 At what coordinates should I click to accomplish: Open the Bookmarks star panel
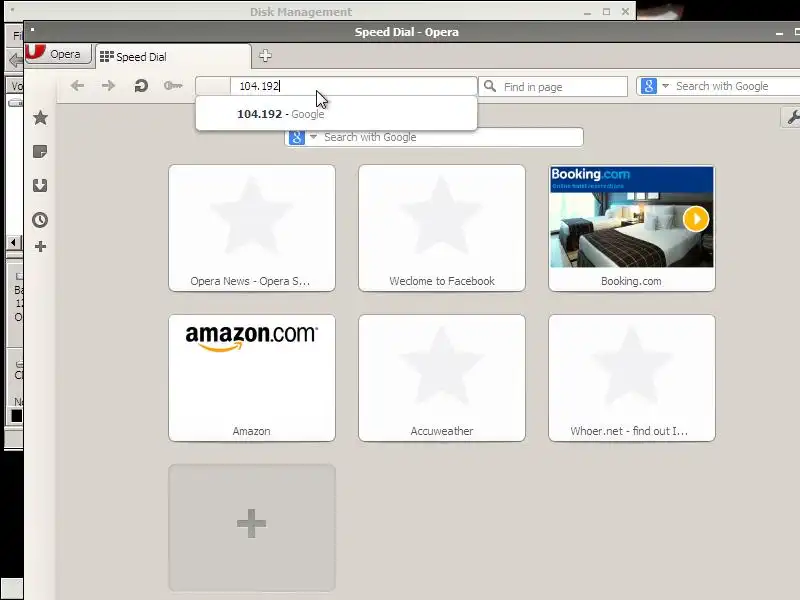[x=40, y=118]
